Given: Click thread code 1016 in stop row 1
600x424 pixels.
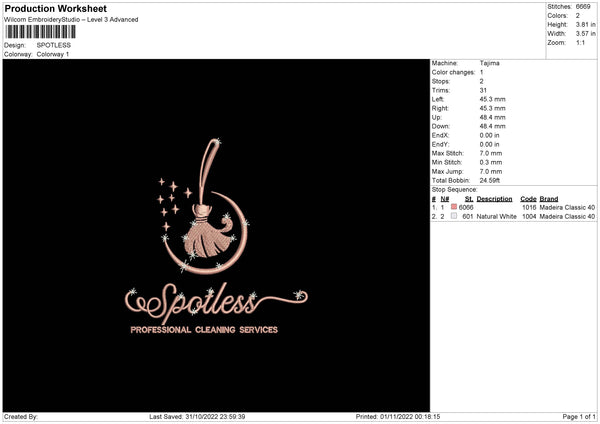Looking at the screenshot, I should click(x=529, y=207).
